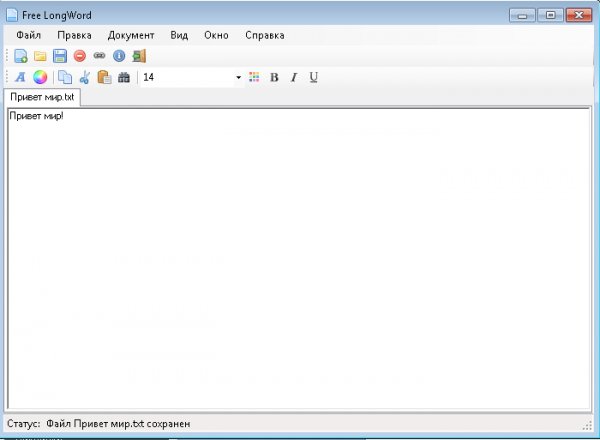The image size is (600, 440).
Task: Click the chain link icon
Action: [99, 56]
